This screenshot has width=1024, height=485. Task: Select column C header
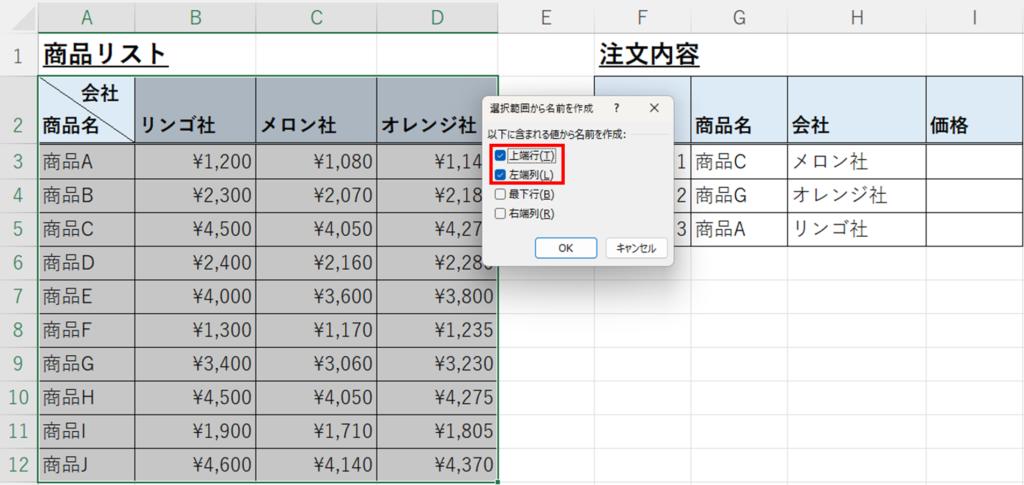[x=316, y=16]
